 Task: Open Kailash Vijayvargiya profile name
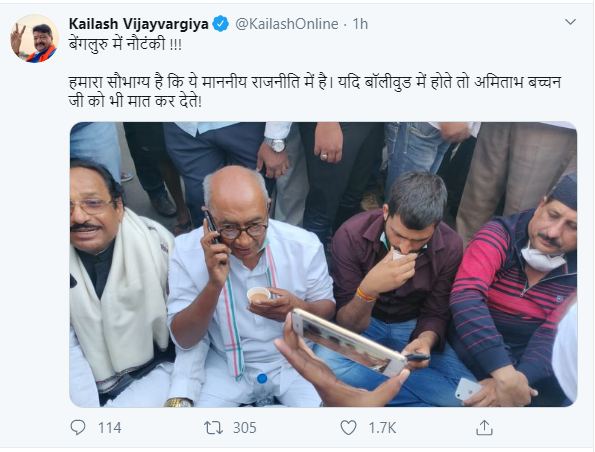pos(139,24)
